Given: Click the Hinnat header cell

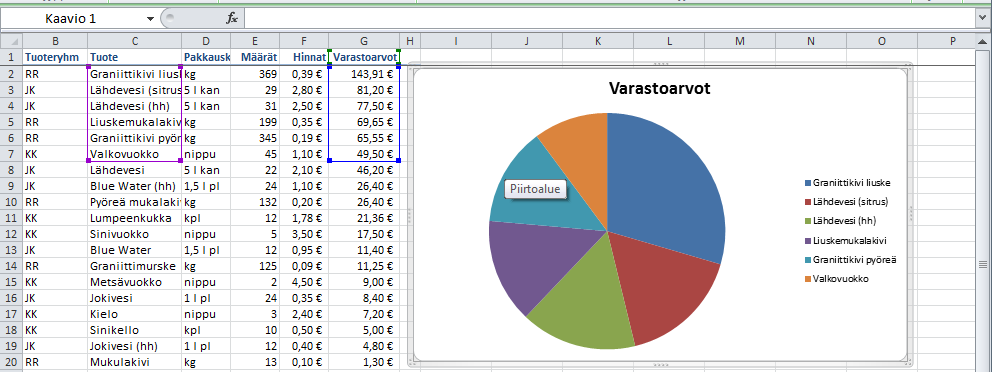Looking at the screenshot, I should point(304,58).
